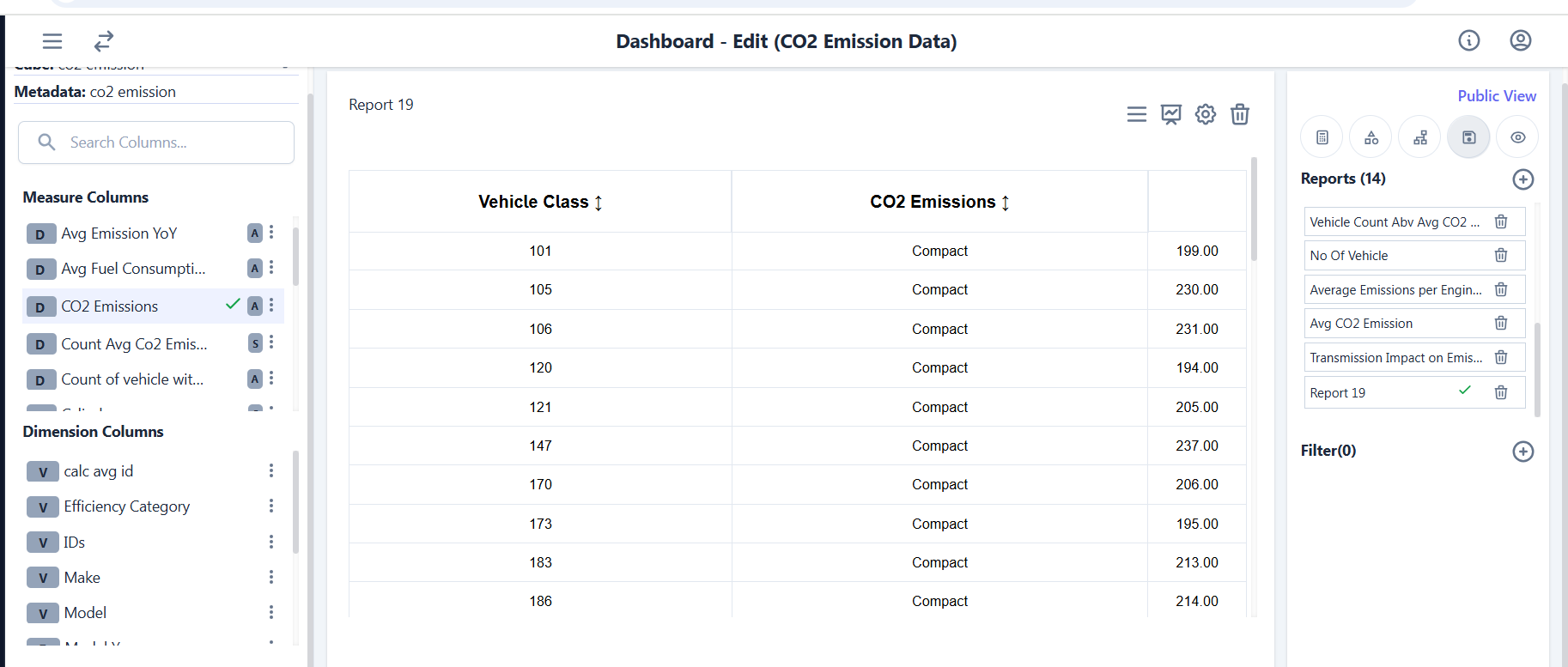The image size is (1568, 667).
Task: Add a new report with plus button
Action: coord(1522,179)
